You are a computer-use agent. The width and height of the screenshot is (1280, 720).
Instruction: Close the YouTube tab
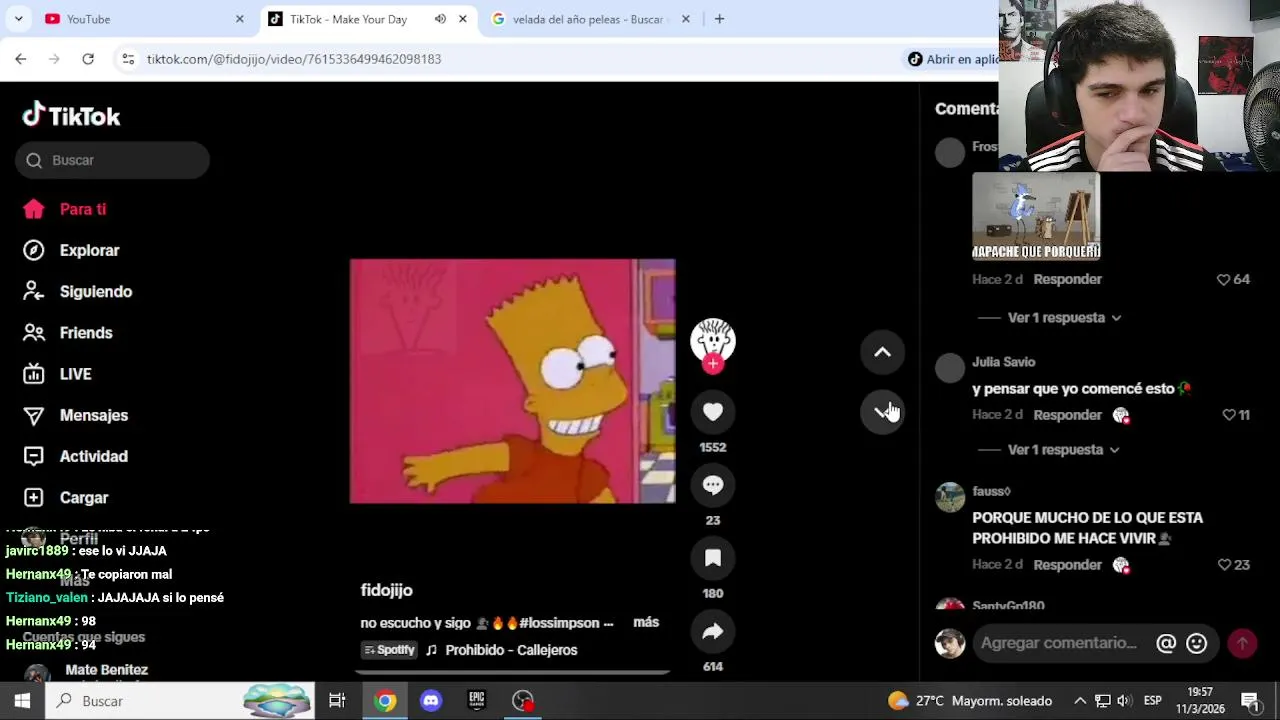pos(239,19)
